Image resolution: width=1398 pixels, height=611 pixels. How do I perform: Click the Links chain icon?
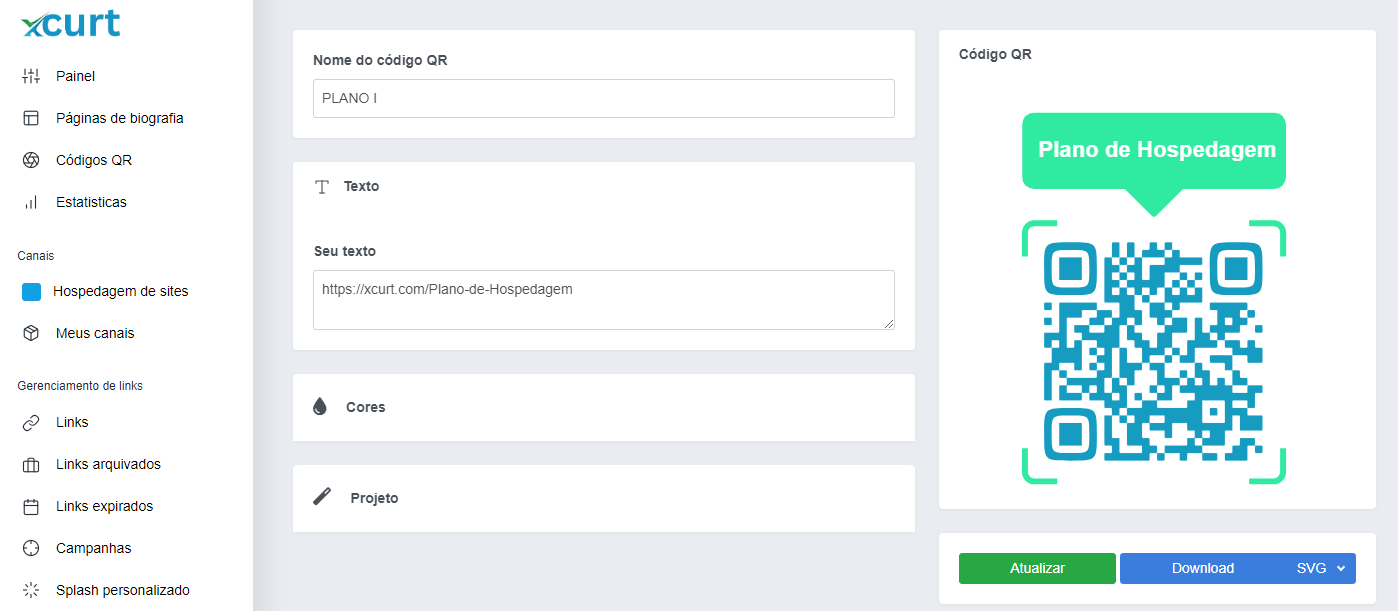31,422
